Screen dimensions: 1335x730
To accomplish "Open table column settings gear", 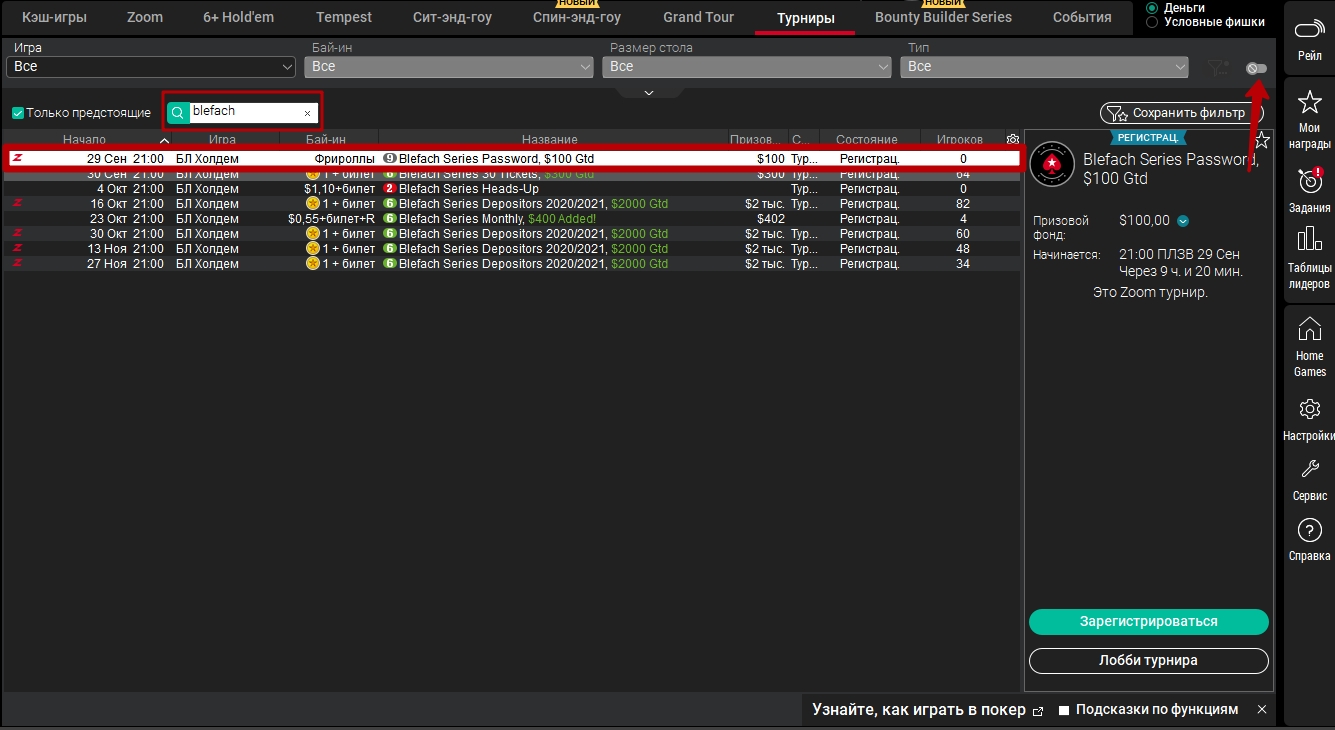I will (x=1013, y=140).
